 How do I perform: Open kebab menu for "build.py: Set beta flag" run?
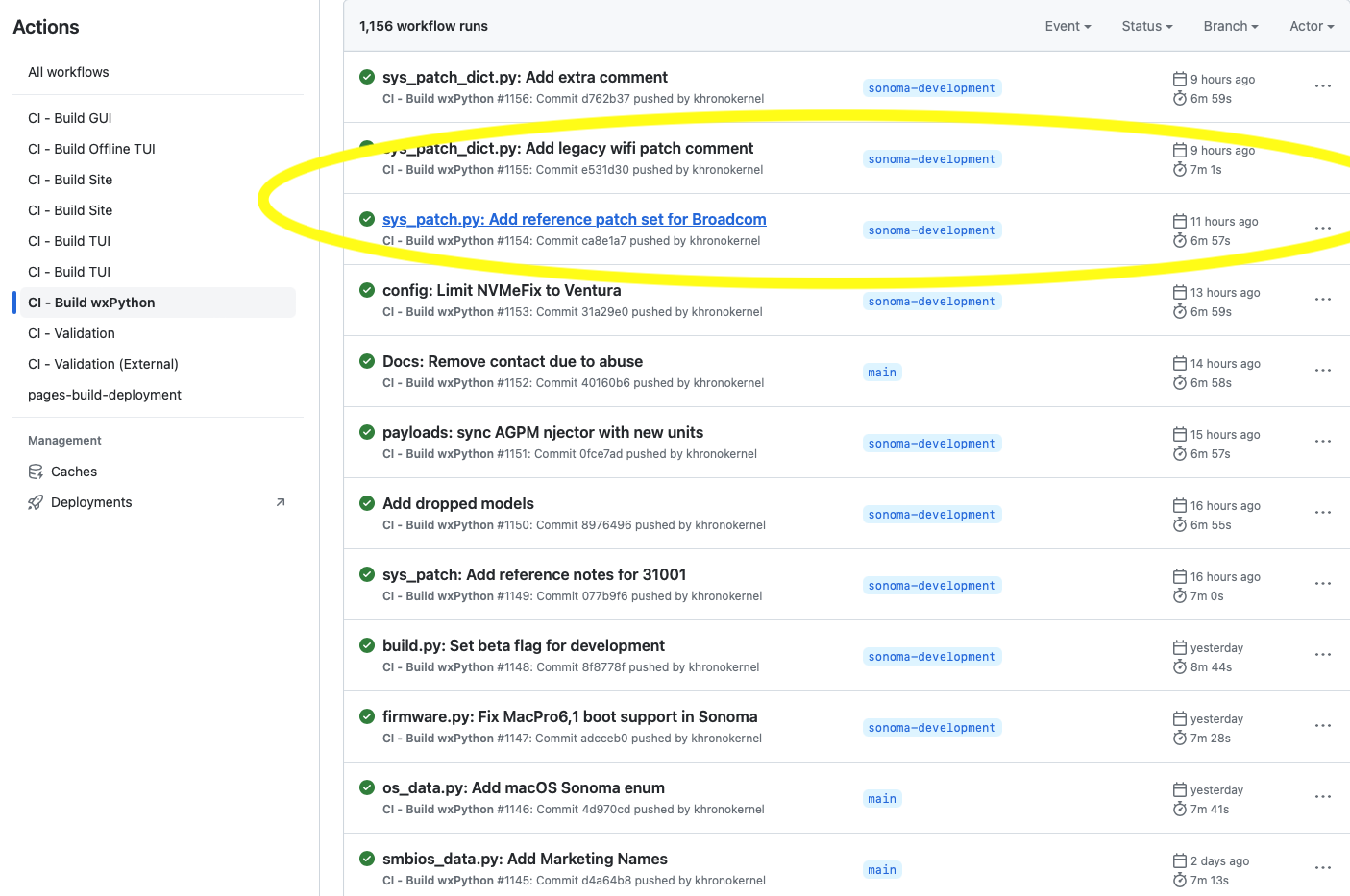(1323, 655)
